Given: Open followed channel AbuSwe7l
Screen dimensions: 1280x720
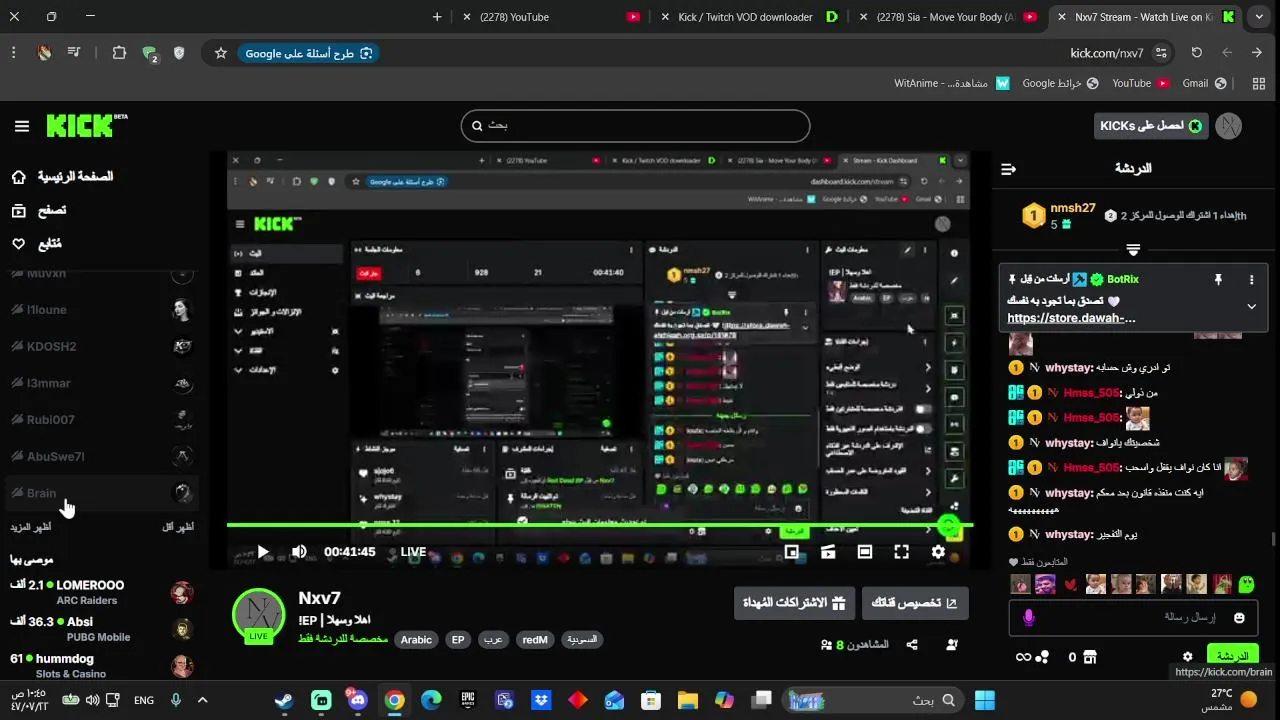Looking at the screenshot, I should coord(100,456).
